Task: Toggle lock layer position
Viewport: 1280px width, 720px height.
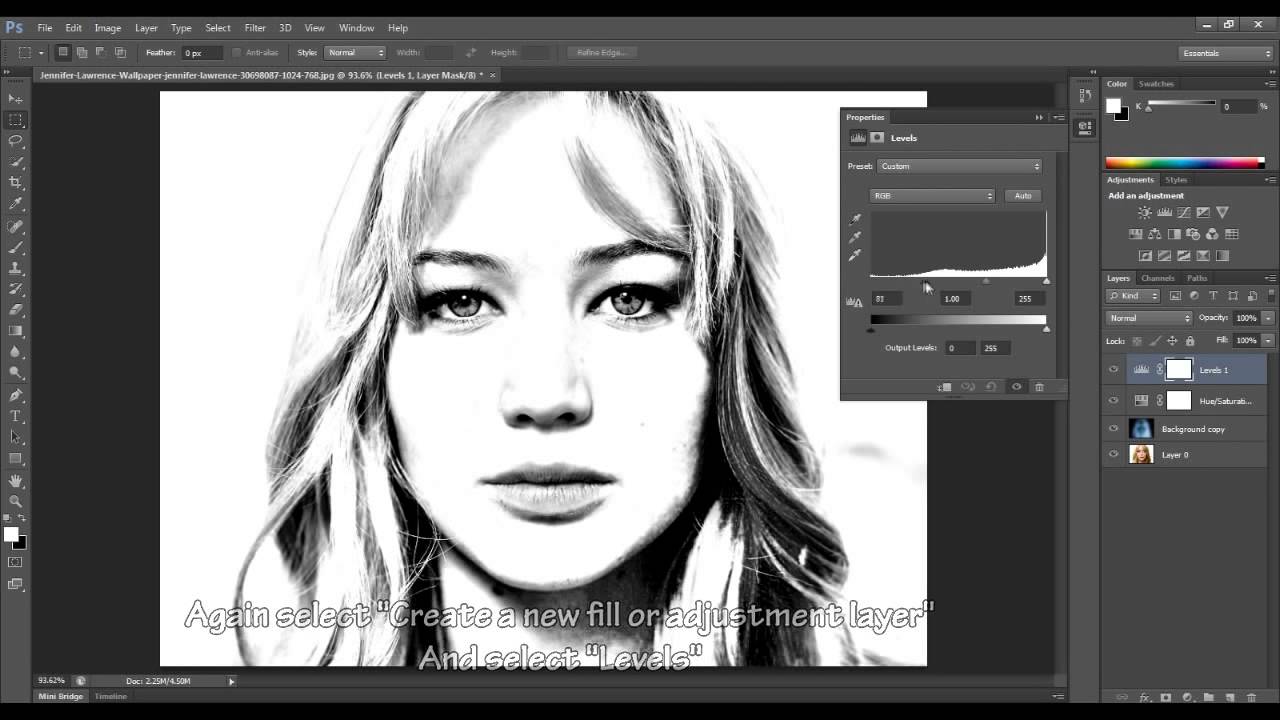Action: tap(1172, 341)
